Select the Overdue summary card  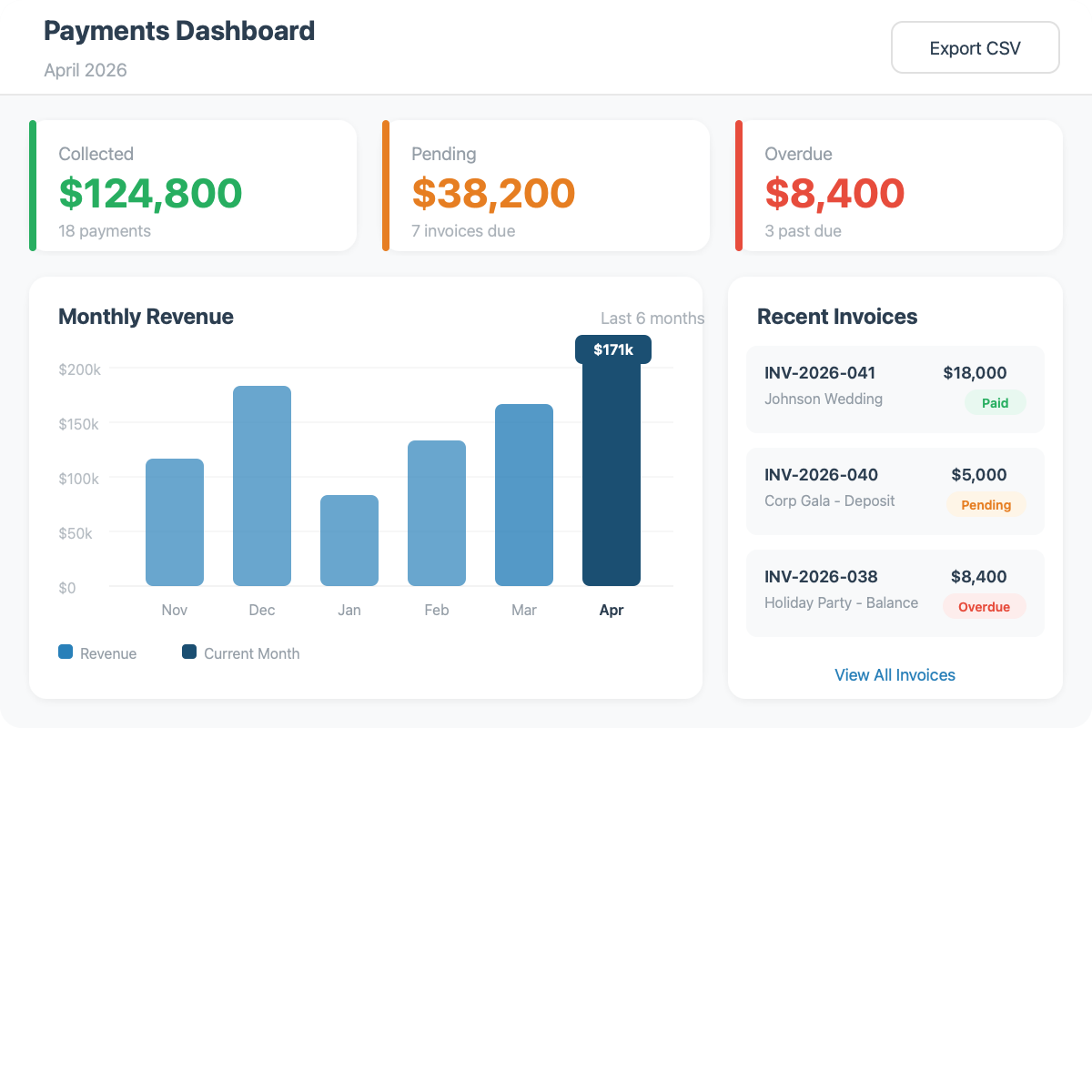[x=898, y=185]
